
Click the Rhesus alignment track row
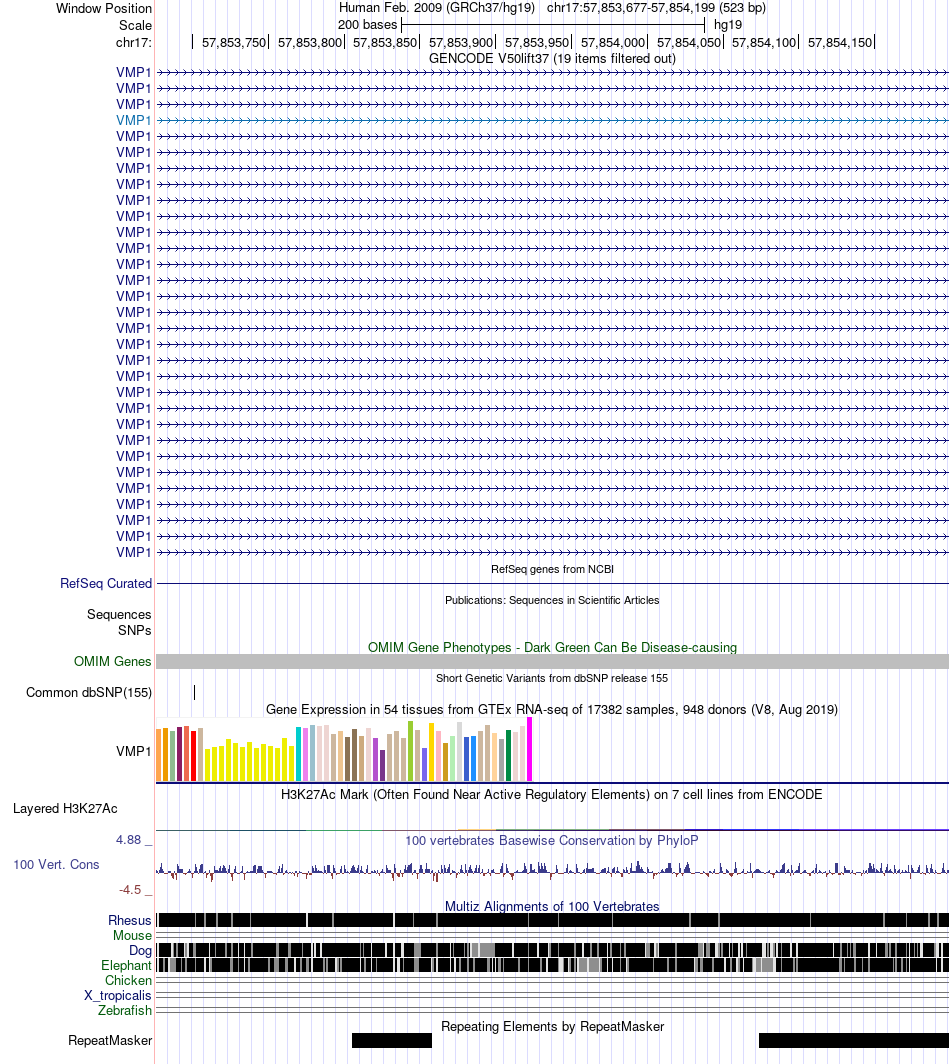tap(552, 920)
